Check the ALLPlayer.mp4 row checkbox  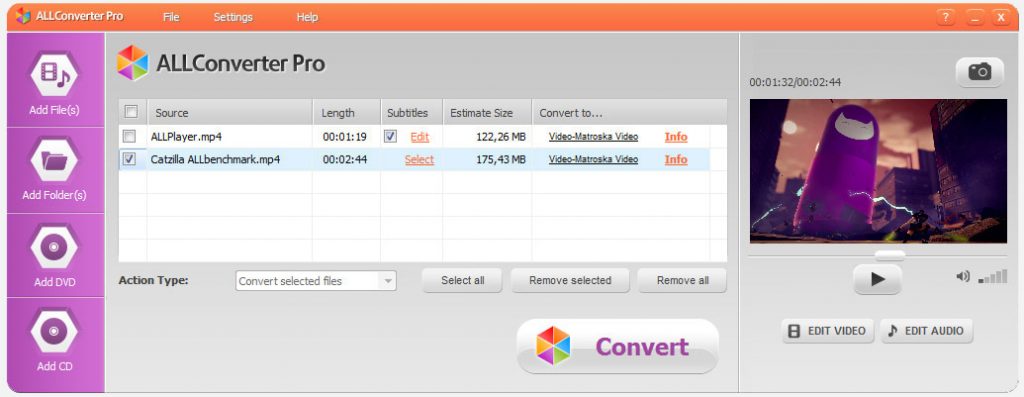[129, 136]
